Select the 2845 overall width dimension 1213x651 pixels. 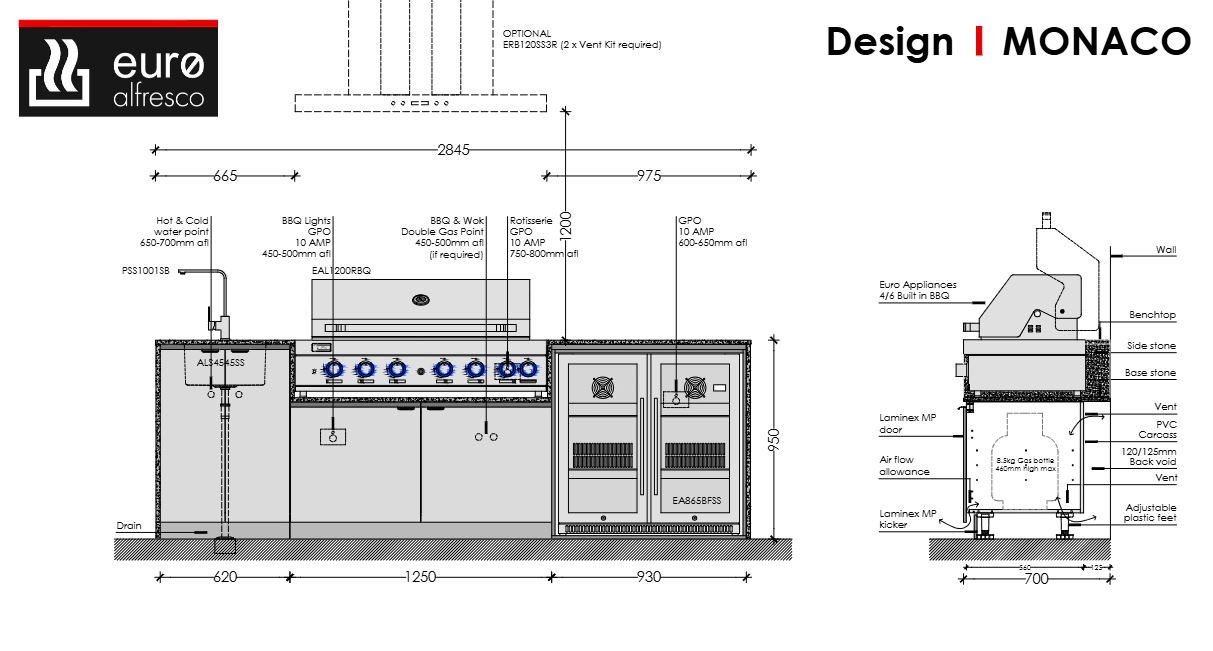pos(454,150)
